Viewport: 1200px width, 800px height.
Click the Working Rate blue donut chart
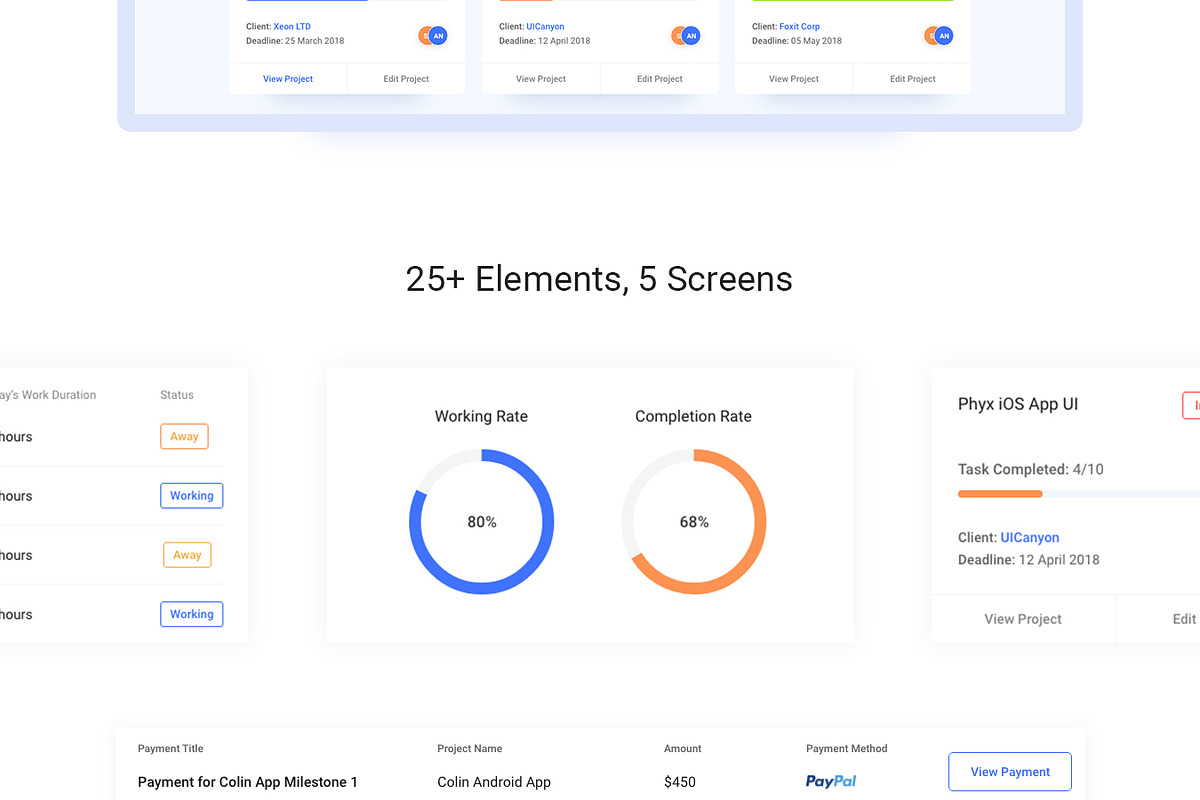(x=481, y=521)
